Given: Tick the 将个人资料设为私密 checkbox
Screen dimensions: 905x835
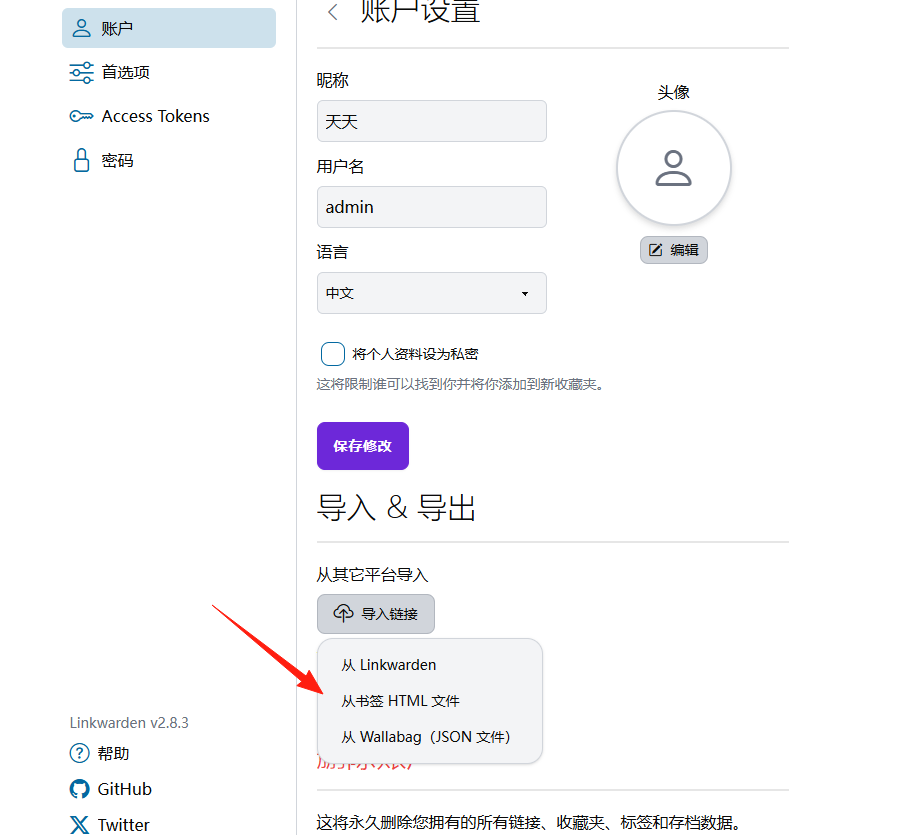Looking at the screenshot, I should tap(333, 354).
